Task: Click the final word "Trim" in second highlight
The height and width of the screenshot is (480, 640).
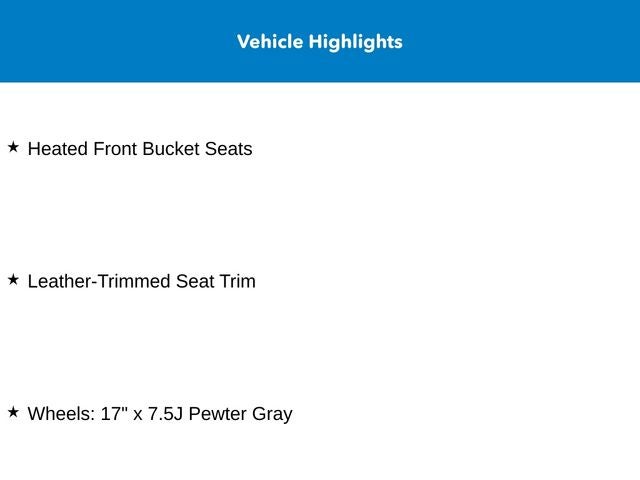Action: pyautogui.click(x=237, y=282)
